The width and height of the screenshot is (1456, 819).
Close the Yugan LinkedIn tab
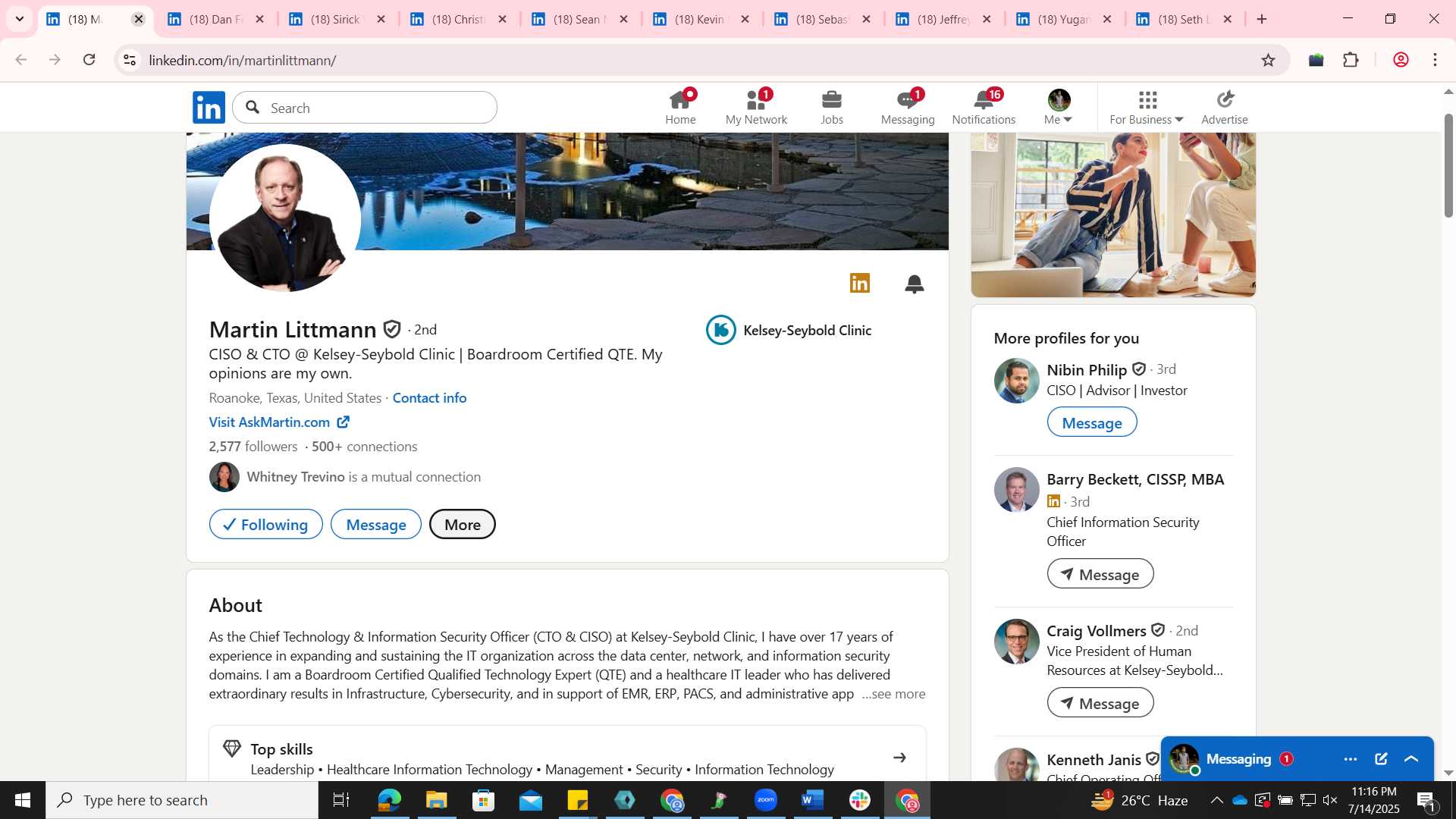(x=1107, y=19)
